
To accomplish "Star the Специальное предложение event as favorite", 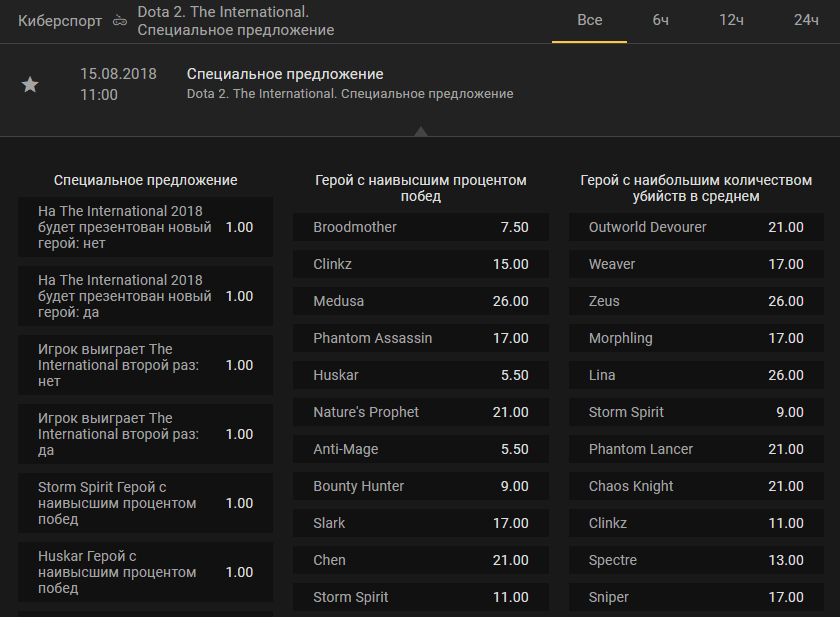I will click(x=30, y=85).
